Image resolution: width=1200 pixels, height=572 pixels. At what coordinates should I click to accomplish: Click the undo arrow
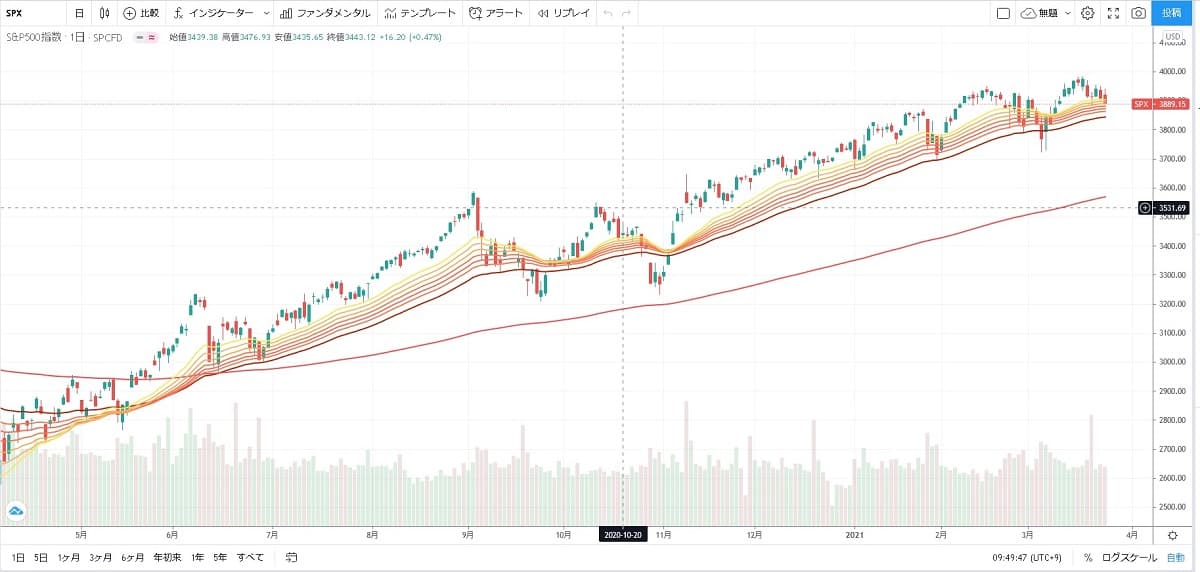click(607, 14)
